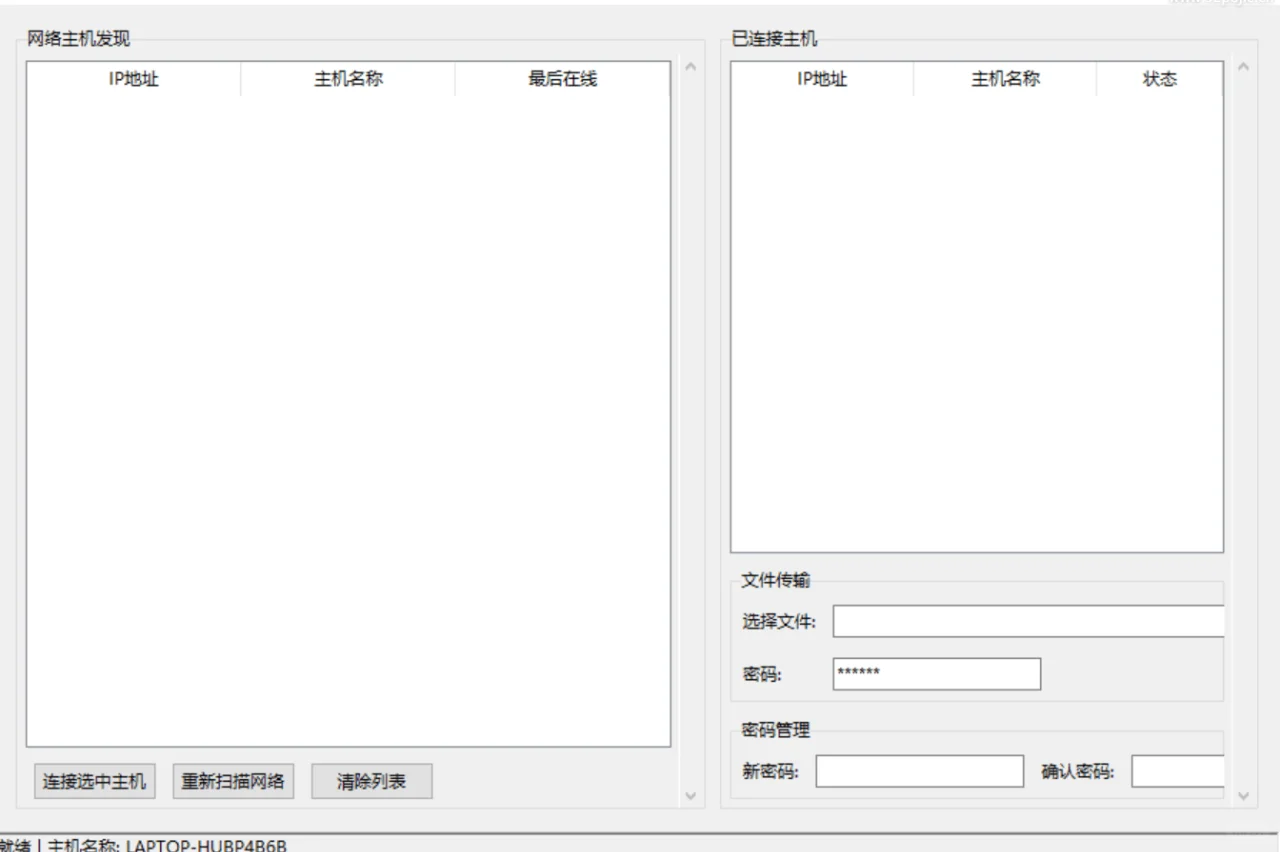
Task: Click the up scroll arrow beside 网络主机发现
Action: tap(691, 68)
